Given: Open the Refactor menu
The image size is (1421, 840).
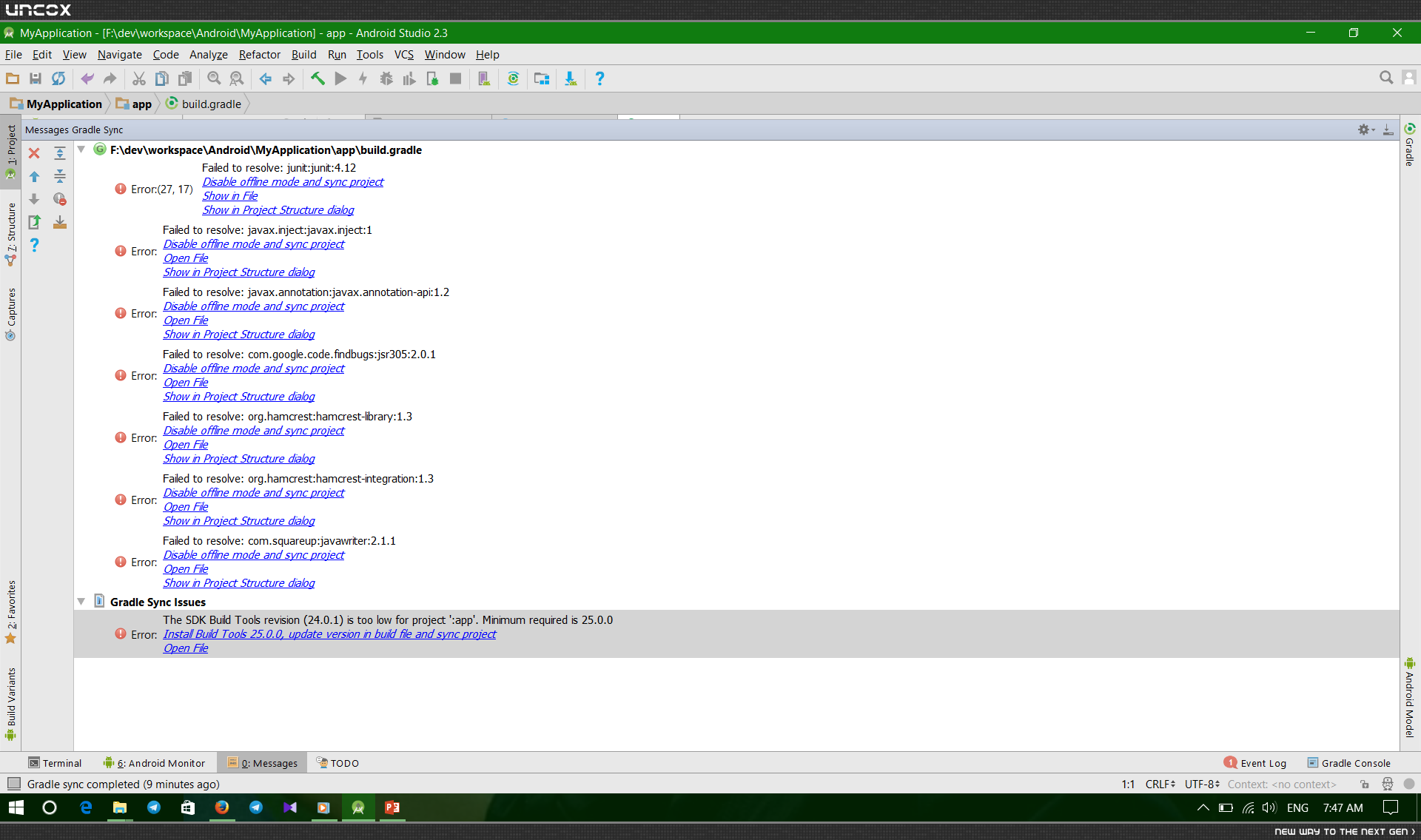Looking at the screenshot, I should click(x=260, y=55).
